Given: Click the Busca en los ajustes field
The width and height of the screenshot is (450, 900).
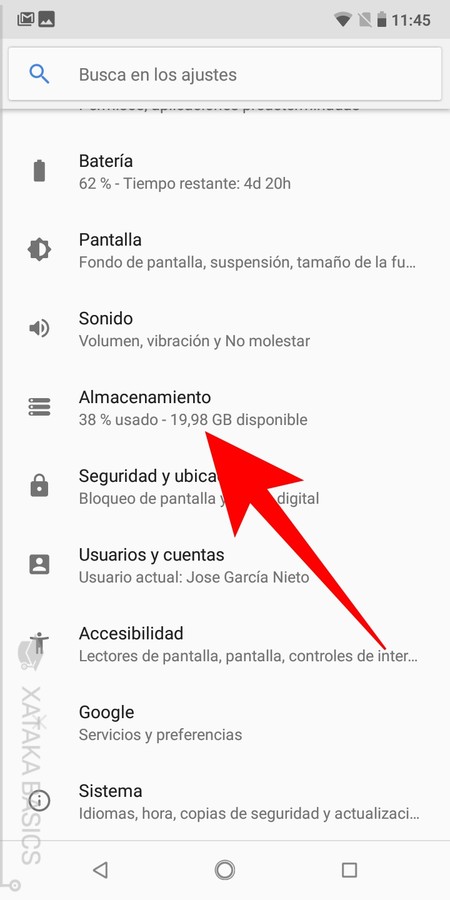Looking at the screenshot, I should coord(225,75).
